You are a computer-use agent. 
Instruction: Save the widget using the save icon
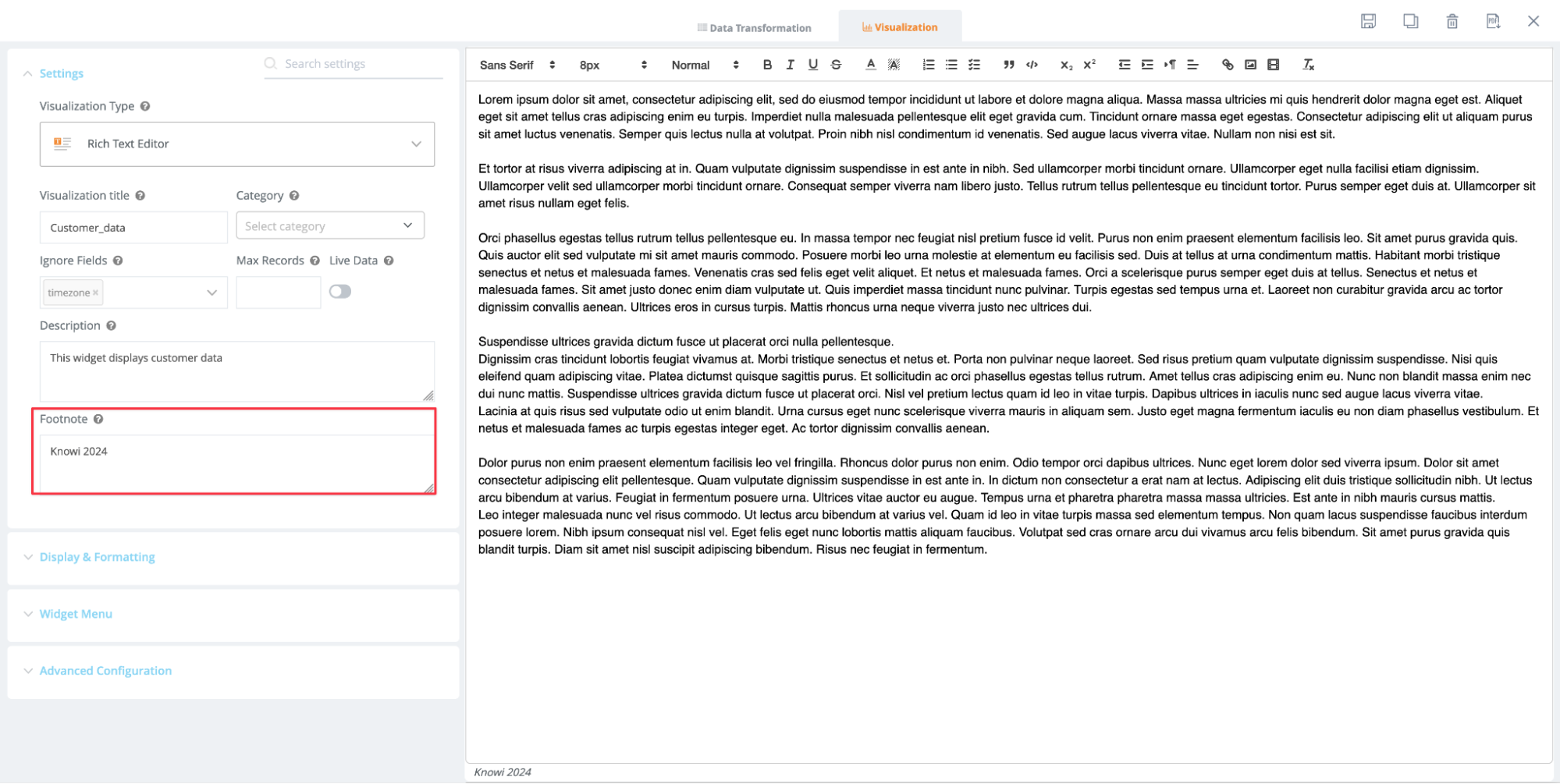(1368, 21)
